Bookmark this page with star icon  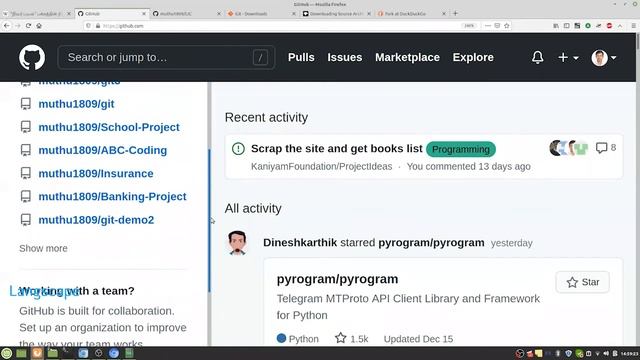507,26
